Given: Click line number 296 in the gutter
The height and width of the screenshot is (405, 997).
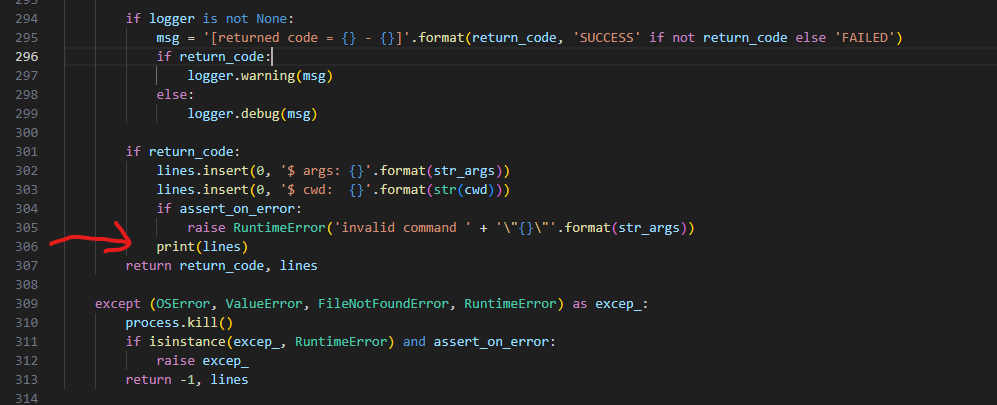Looking at the screenshot, I should [x=27, y=57].
